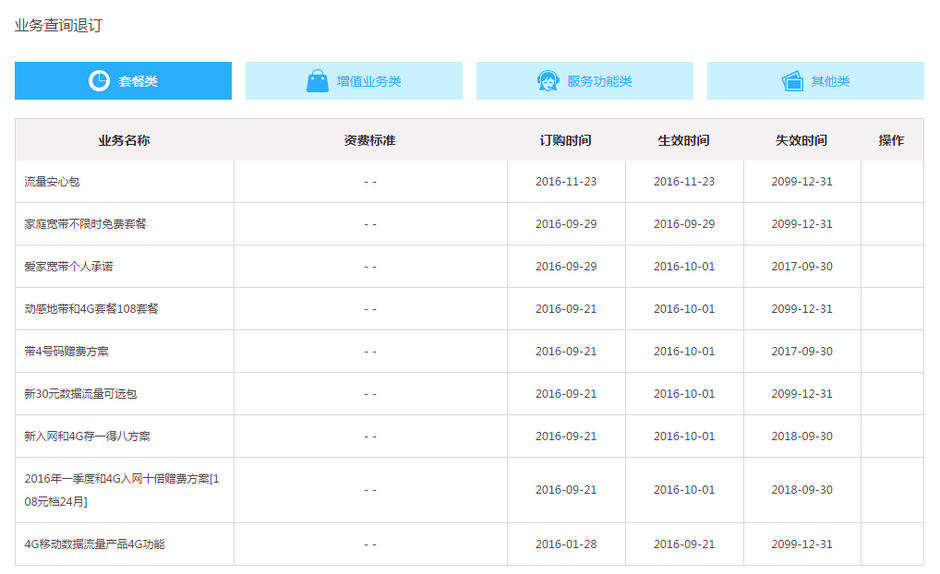The height and width of the screenshot is (574, 940).
Task: Click 带4号码赠费方案 order date 2016-09-21
Action: [566, 351]
